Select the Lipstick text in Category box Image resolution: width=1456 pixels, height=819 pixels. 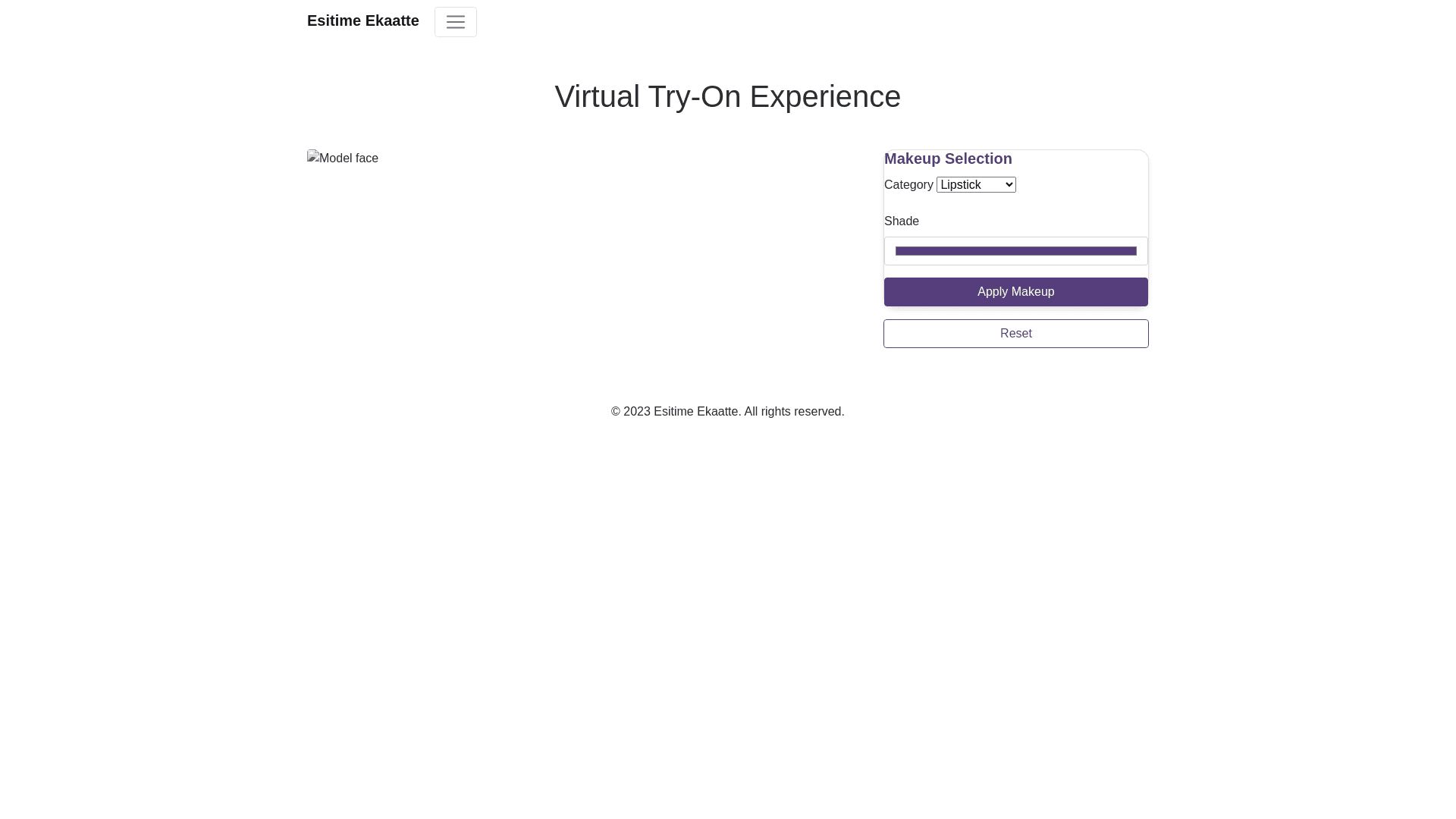point(960,184)
